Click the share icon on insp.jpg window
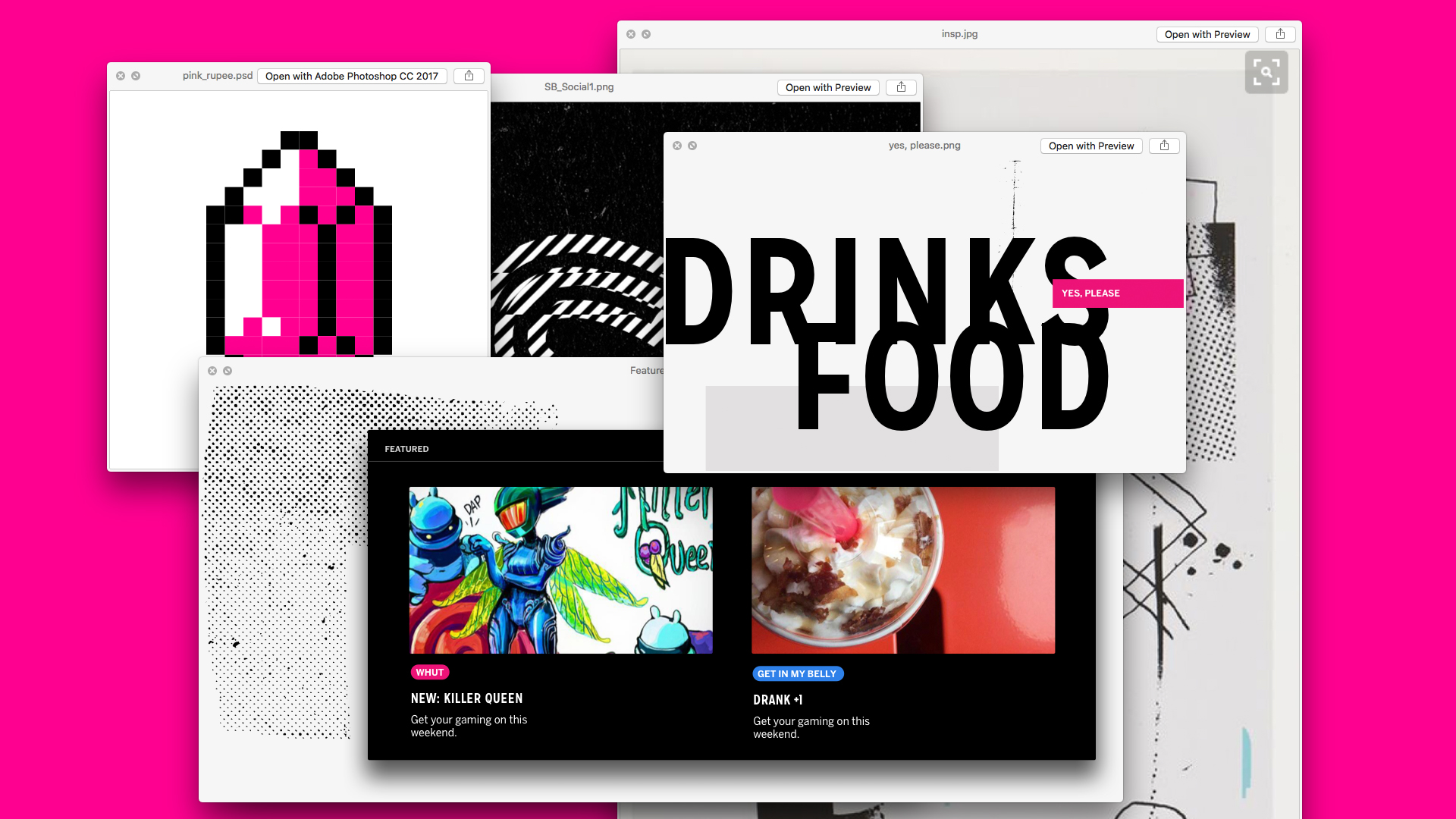This screenshot has width=1456, height=819. (x=1280, y=34)
